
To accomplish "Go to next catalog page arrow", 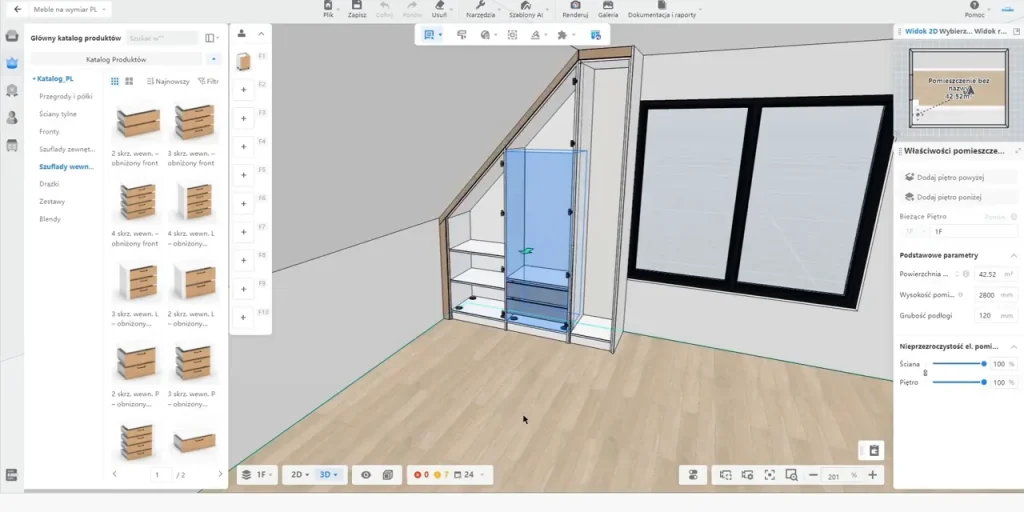I will pyautogui.click(x=220, y=474).
